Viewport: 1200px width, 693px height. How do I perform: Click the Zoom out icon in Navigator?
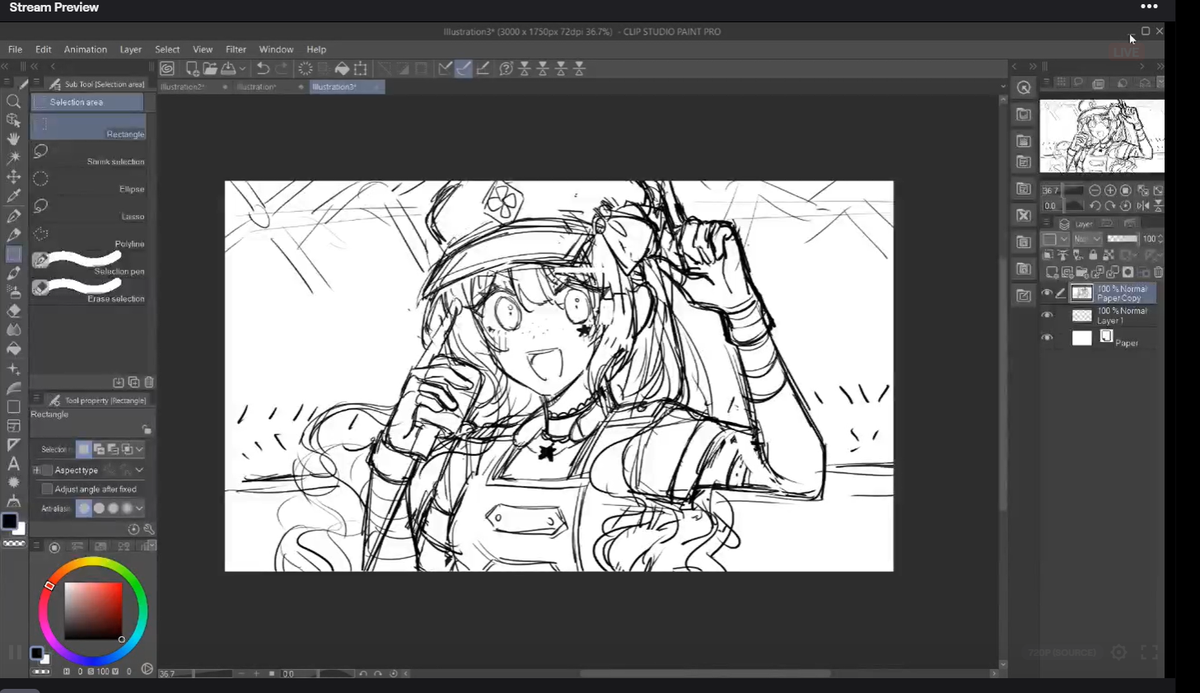[x=1095, y=190]
